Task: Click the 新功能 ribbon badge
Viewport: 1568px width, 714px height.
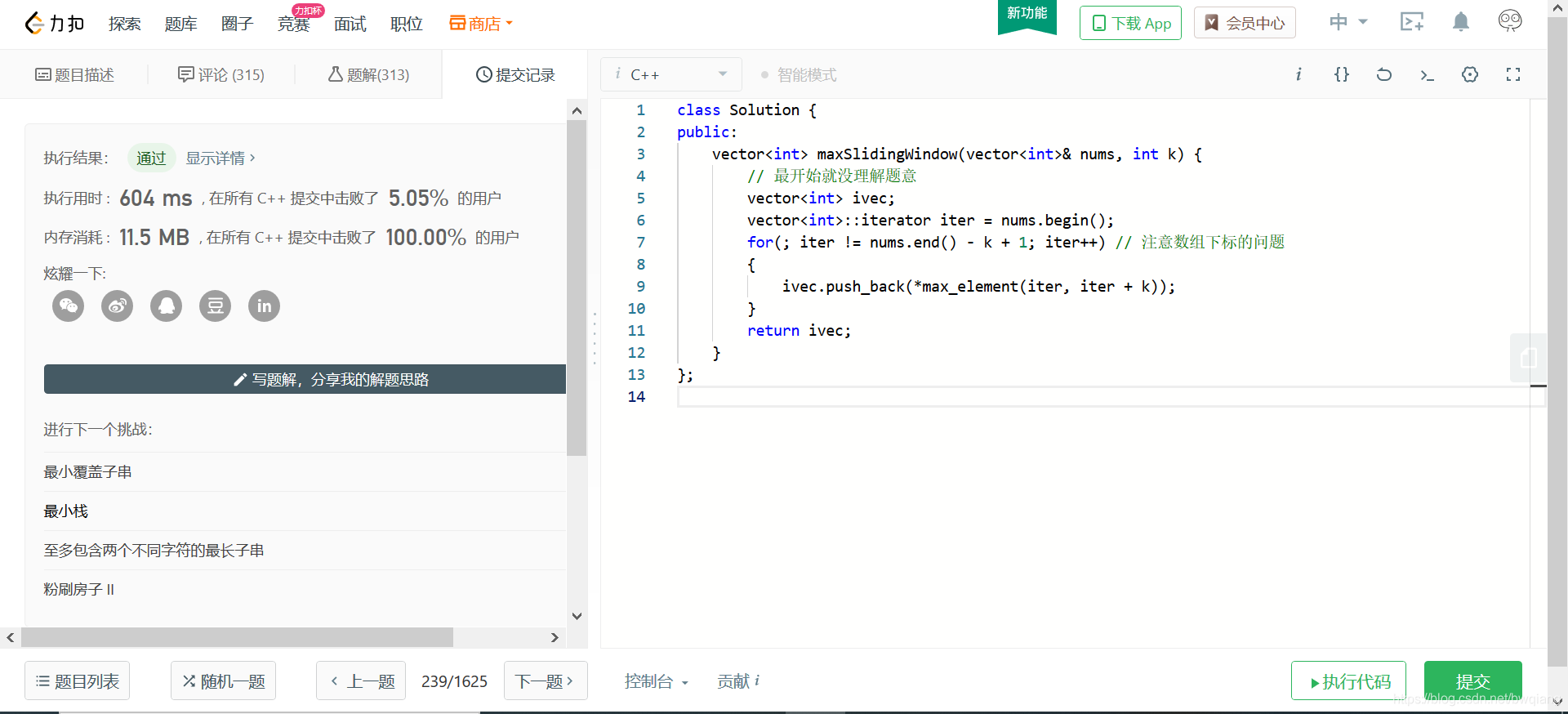Action: tap(1027, 16)
